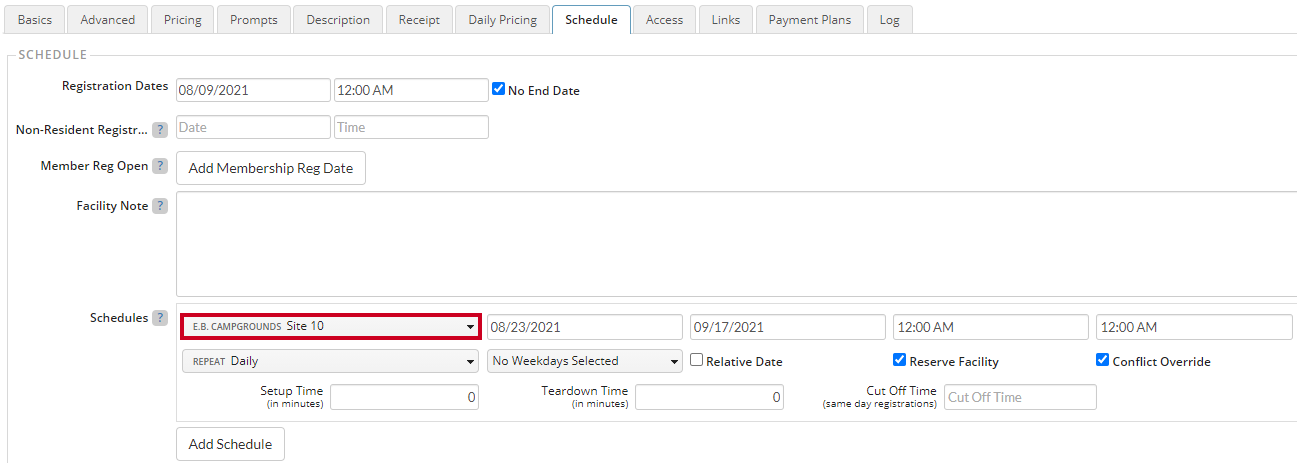1297x463 pixels.
Task: Enable the Relative Date checkbox
Action: click(697, 360)
